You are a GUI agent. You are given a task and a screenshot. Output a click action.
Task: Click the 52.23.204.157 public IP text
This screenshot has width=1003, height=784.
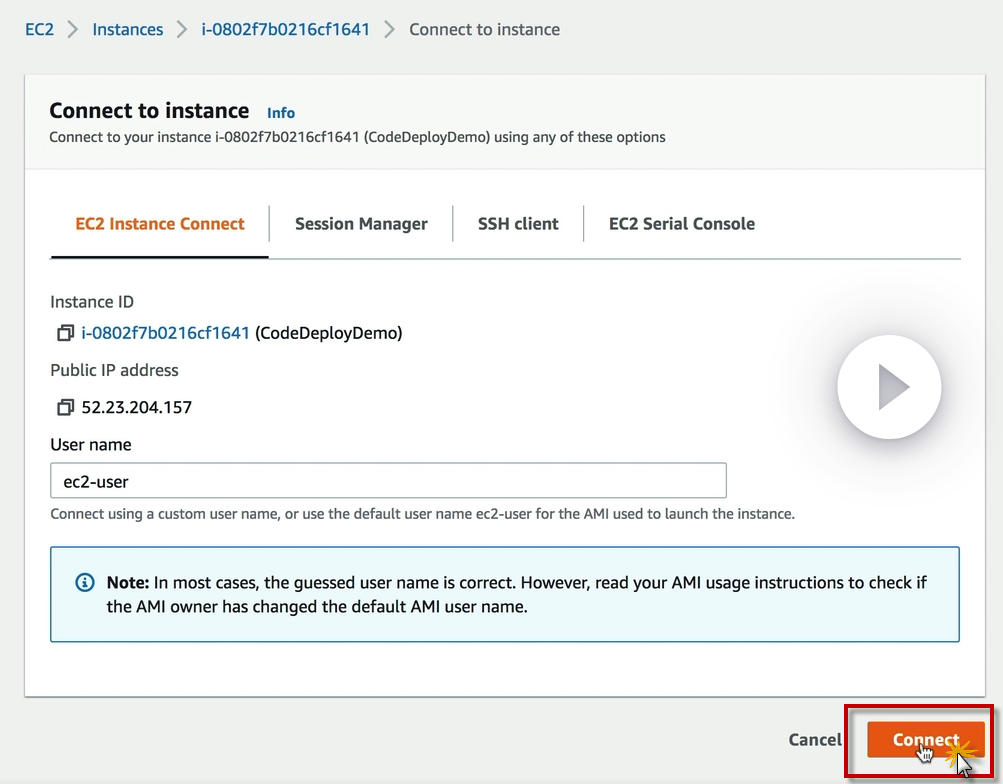[x=137, y=407]
